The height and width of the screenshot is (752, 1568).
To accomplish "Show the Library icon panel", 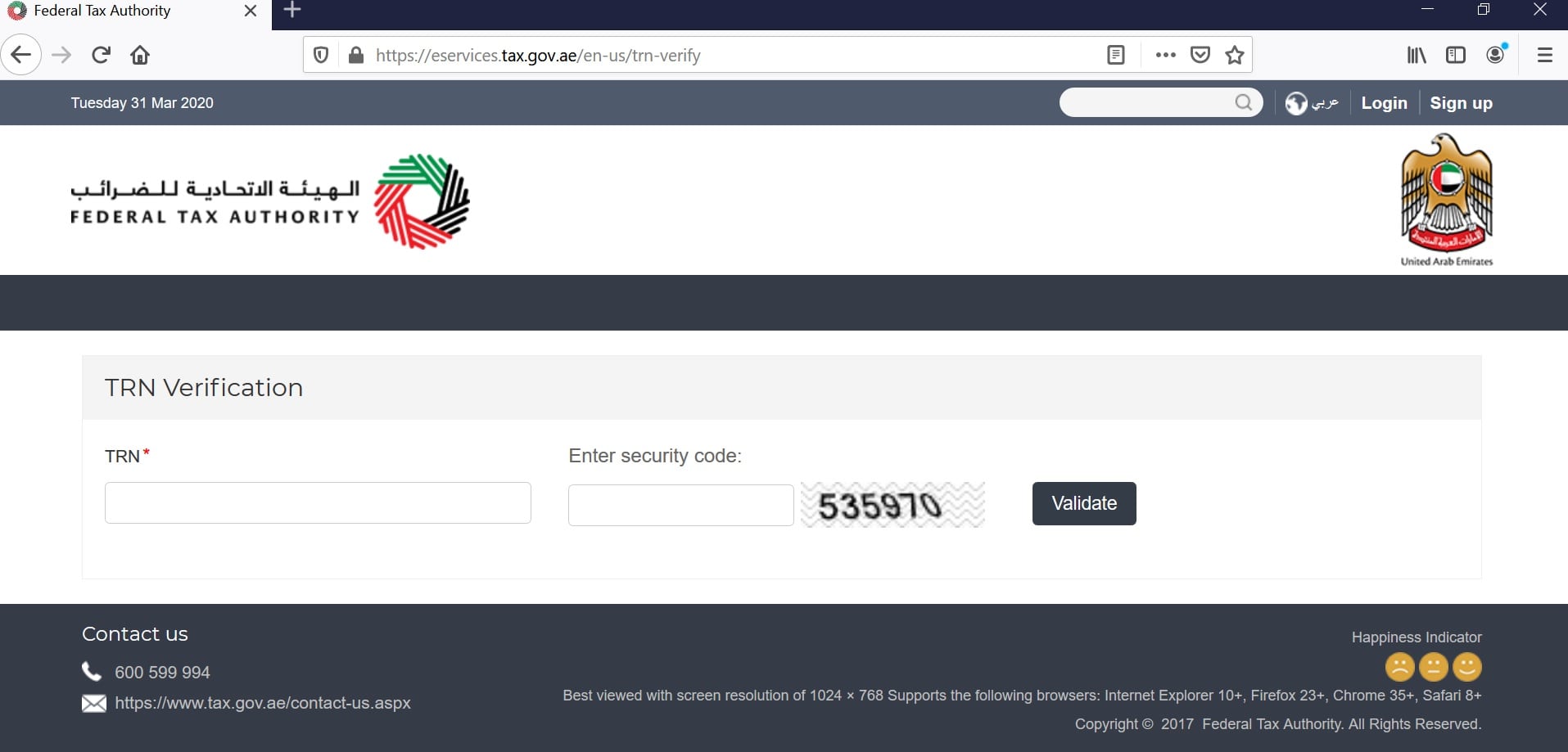I will [x=1417, y=55].
